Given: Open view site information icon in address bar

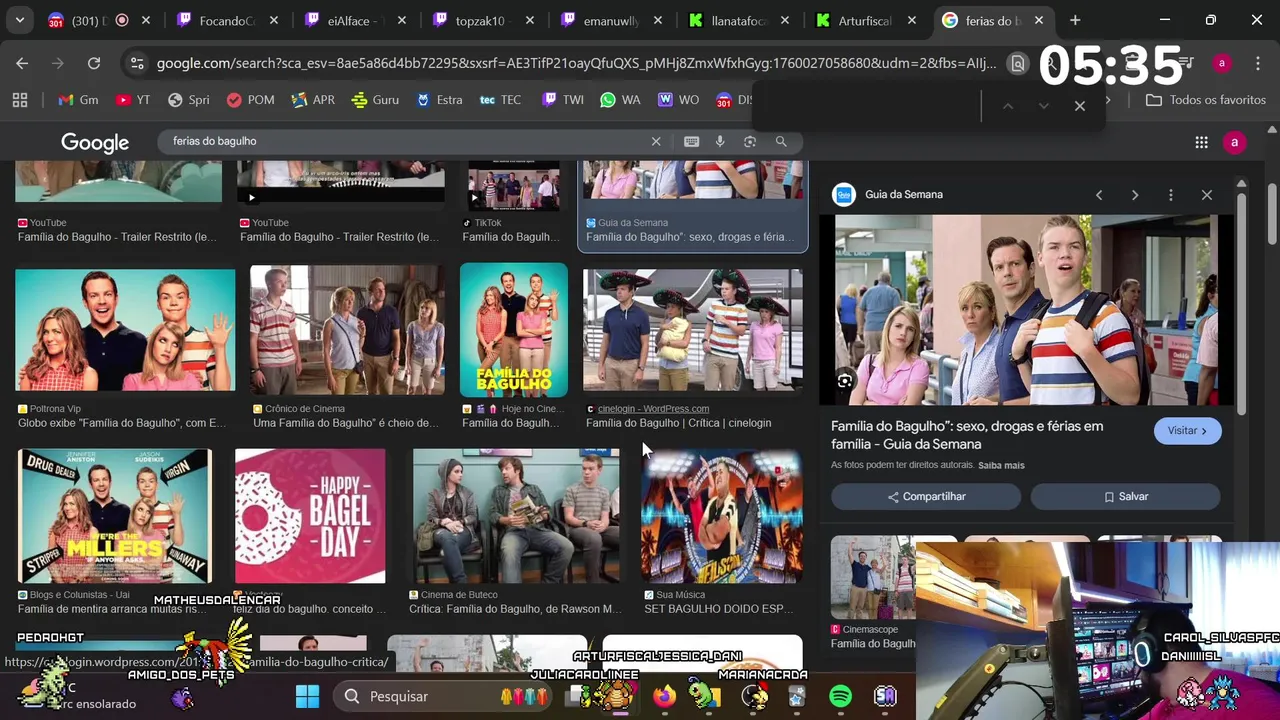Looking at the screenshot, I should point(137,63).
